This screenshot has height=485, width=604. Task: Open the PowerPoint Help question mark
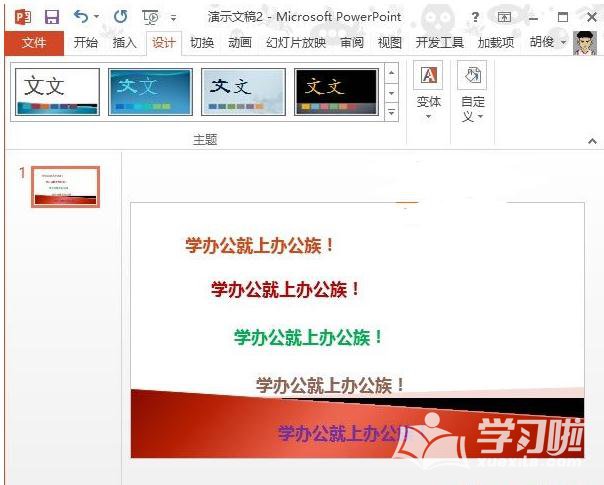(475, 17)
